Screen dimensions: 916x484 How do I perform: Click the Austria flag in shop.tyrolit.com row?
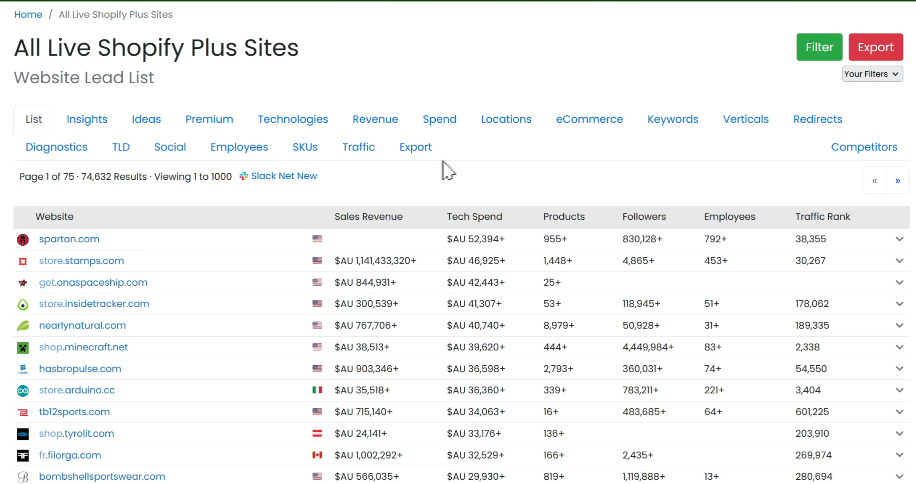317,433
